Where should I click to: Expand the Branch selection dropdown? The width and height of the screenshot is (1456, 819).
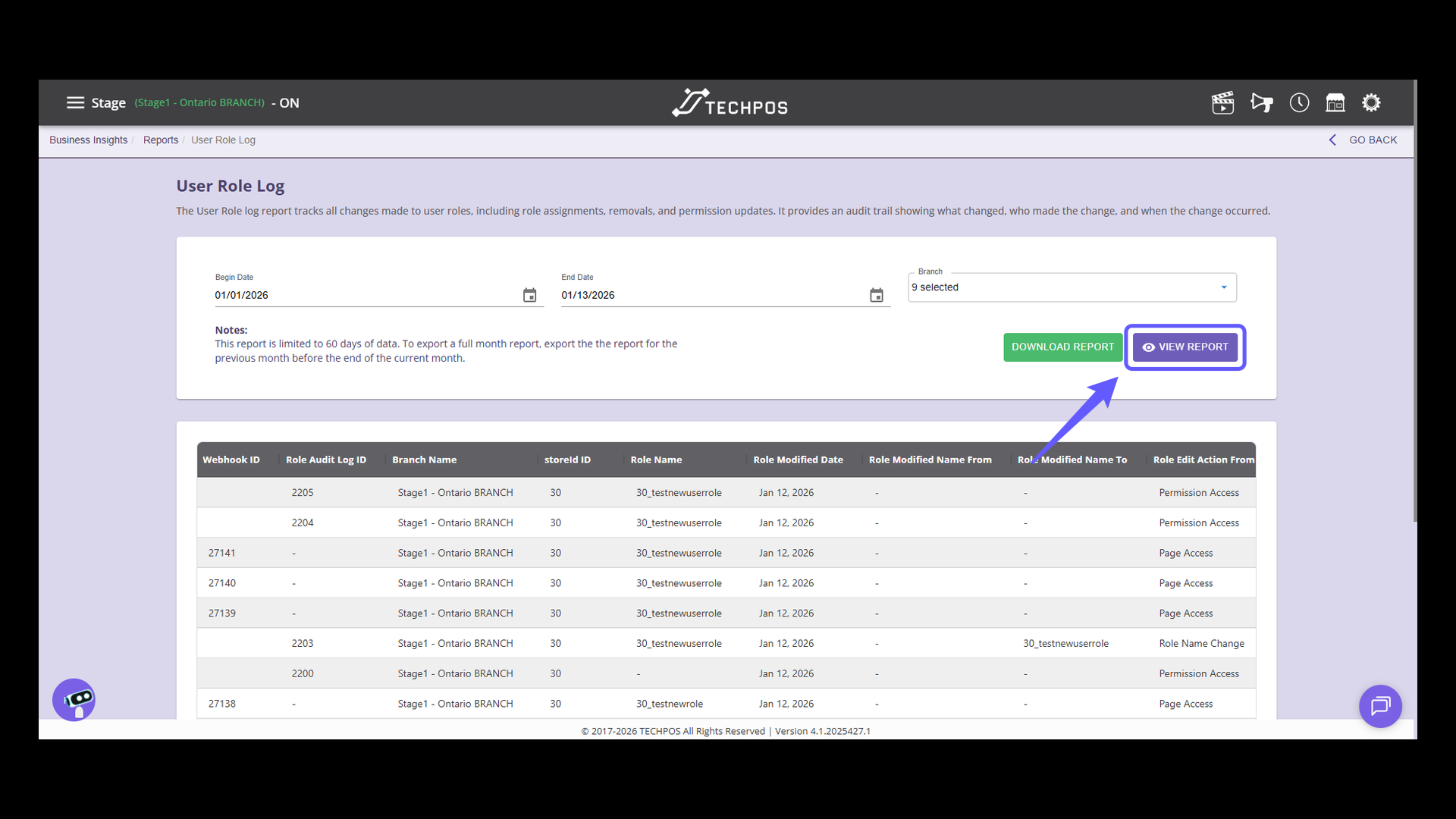(1222, 287)
